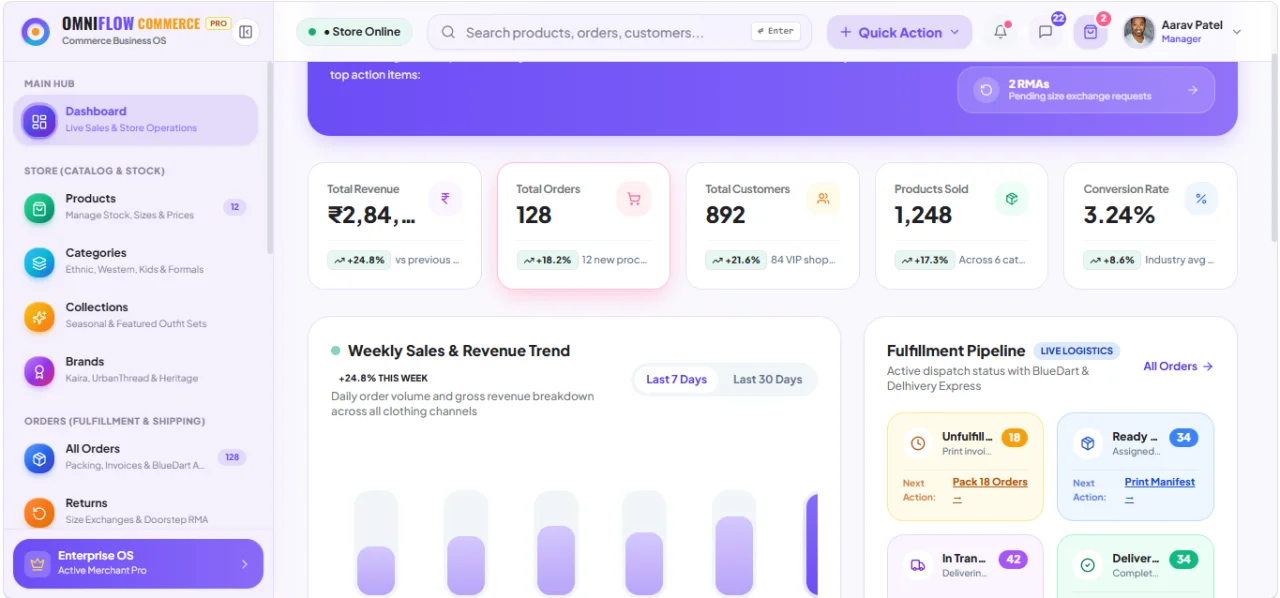Click the In Transit count badge 42
The width and height of the screenshot is (1280, 598).
click(1014, 559)
